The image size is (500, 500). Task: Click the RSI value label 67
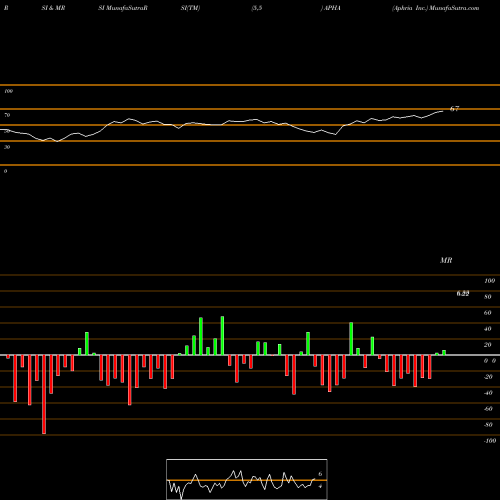(454, 109)
